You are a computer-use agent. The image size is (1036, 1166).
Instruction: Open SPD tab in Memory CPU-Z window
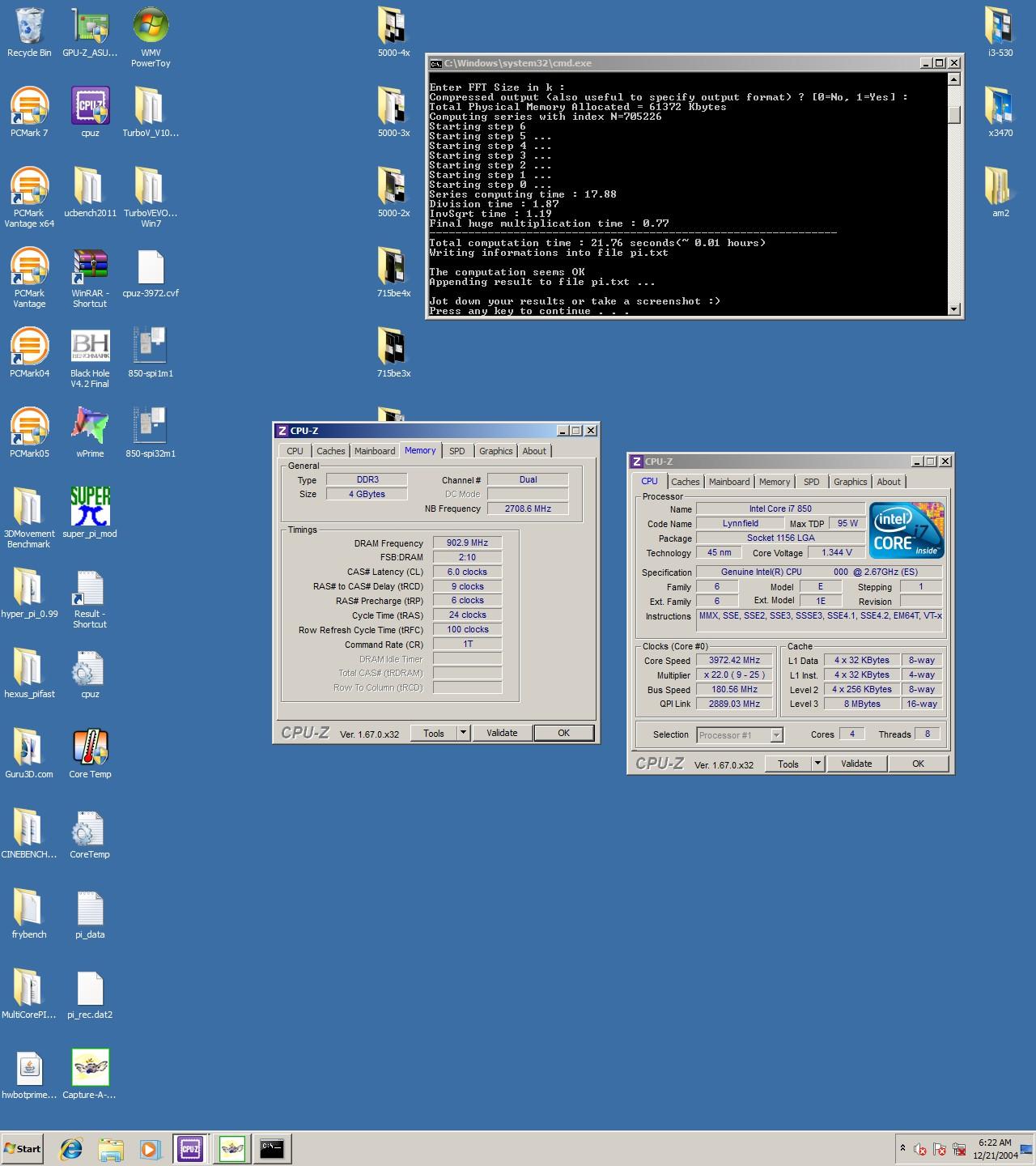click(x=457, y=451)
